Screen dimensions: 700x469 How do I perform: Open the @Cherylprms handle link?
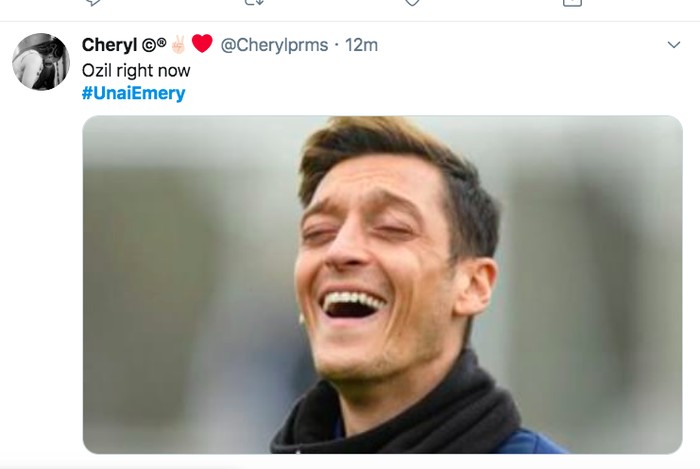tap(274, 45)
